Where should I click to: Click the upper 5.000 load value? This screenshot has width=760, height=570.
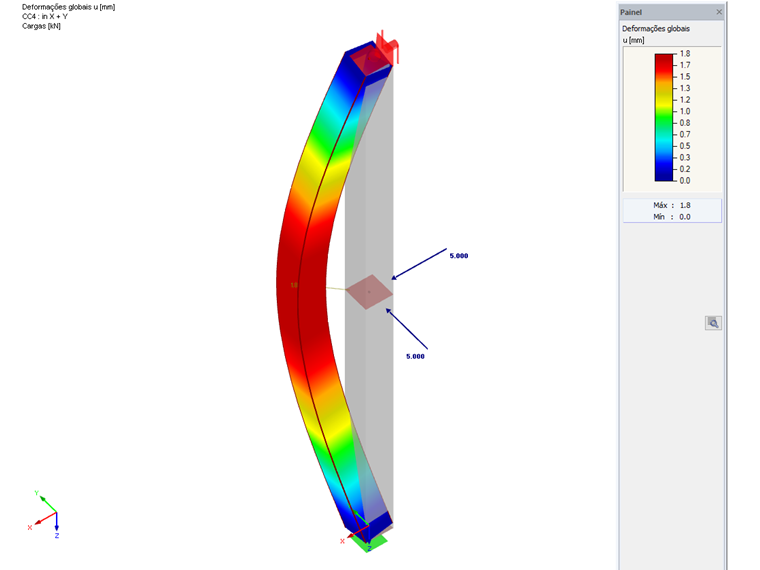[459, 256]
